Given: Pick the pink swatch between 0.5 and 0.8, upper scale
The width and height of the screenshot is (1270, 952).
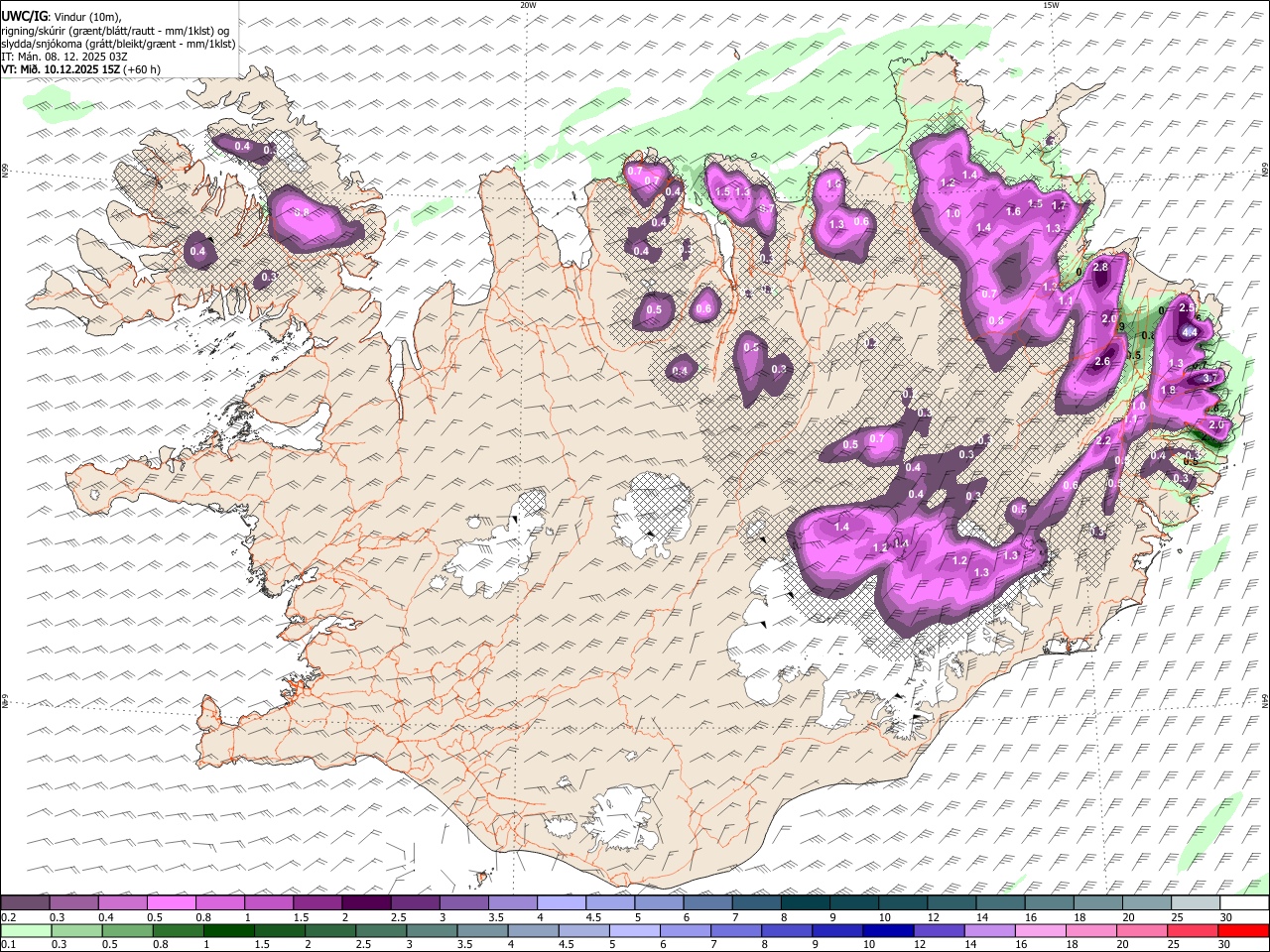Looking at the screenshot, I should [172, 902].
